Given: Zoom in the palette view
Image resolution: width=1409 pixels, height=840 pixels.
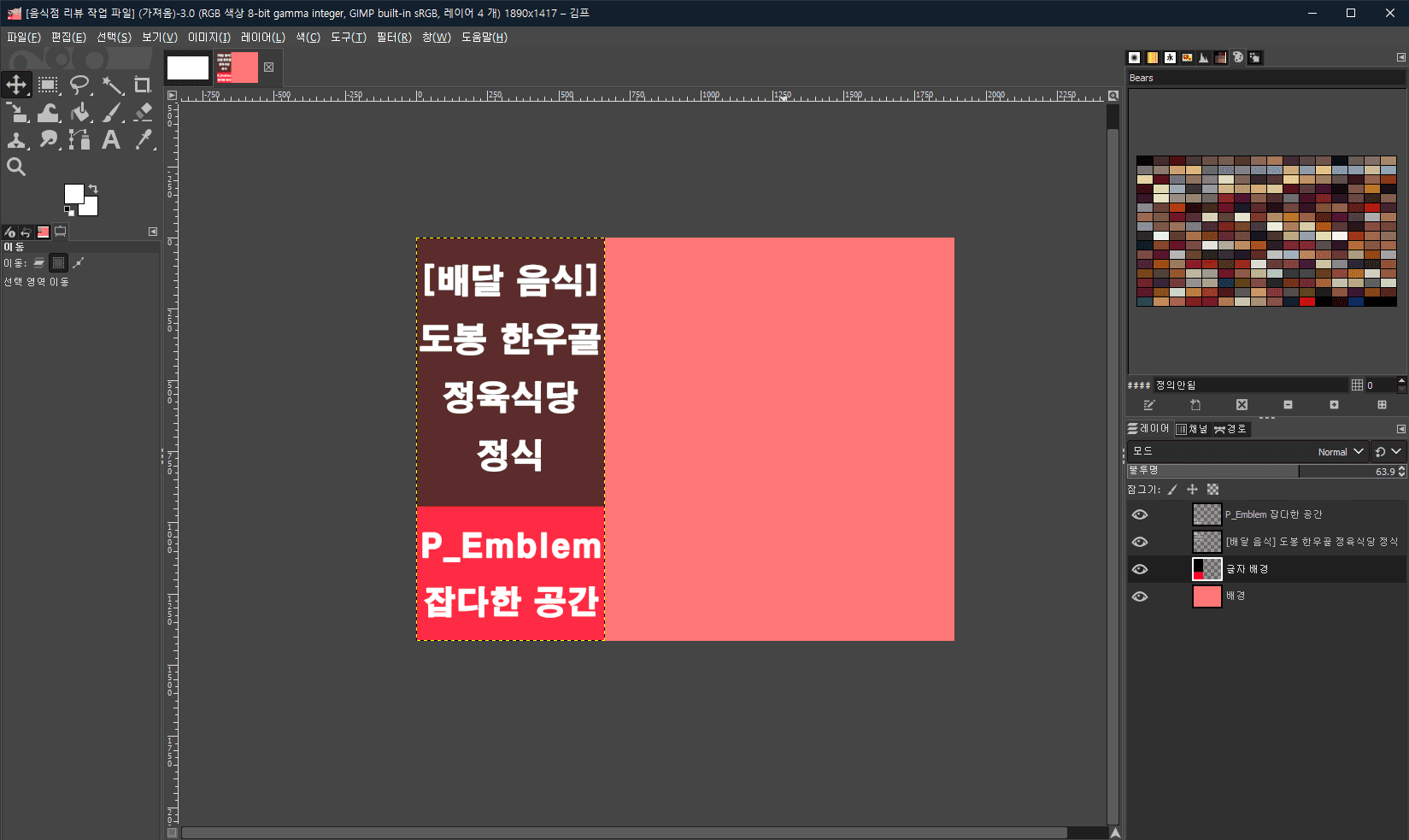Looking at the screenshot, I should tap(1334, 405).
